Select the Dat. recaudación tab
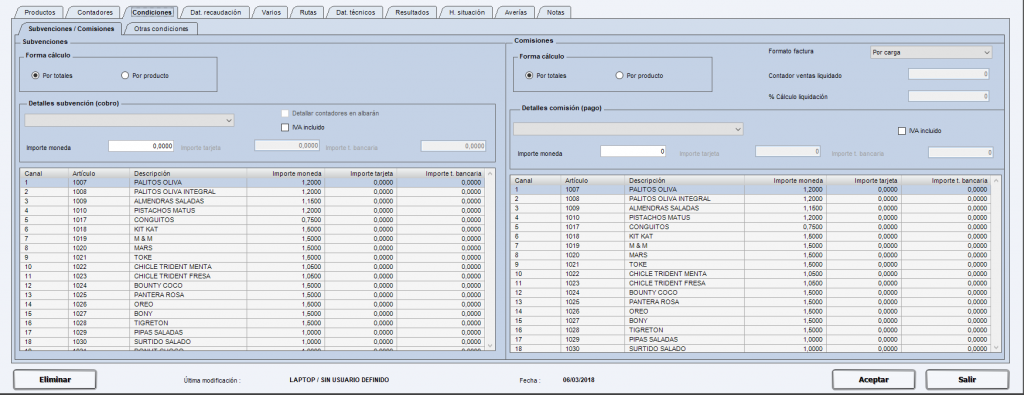Screen dimensions: 1024x395 [215, 12]
